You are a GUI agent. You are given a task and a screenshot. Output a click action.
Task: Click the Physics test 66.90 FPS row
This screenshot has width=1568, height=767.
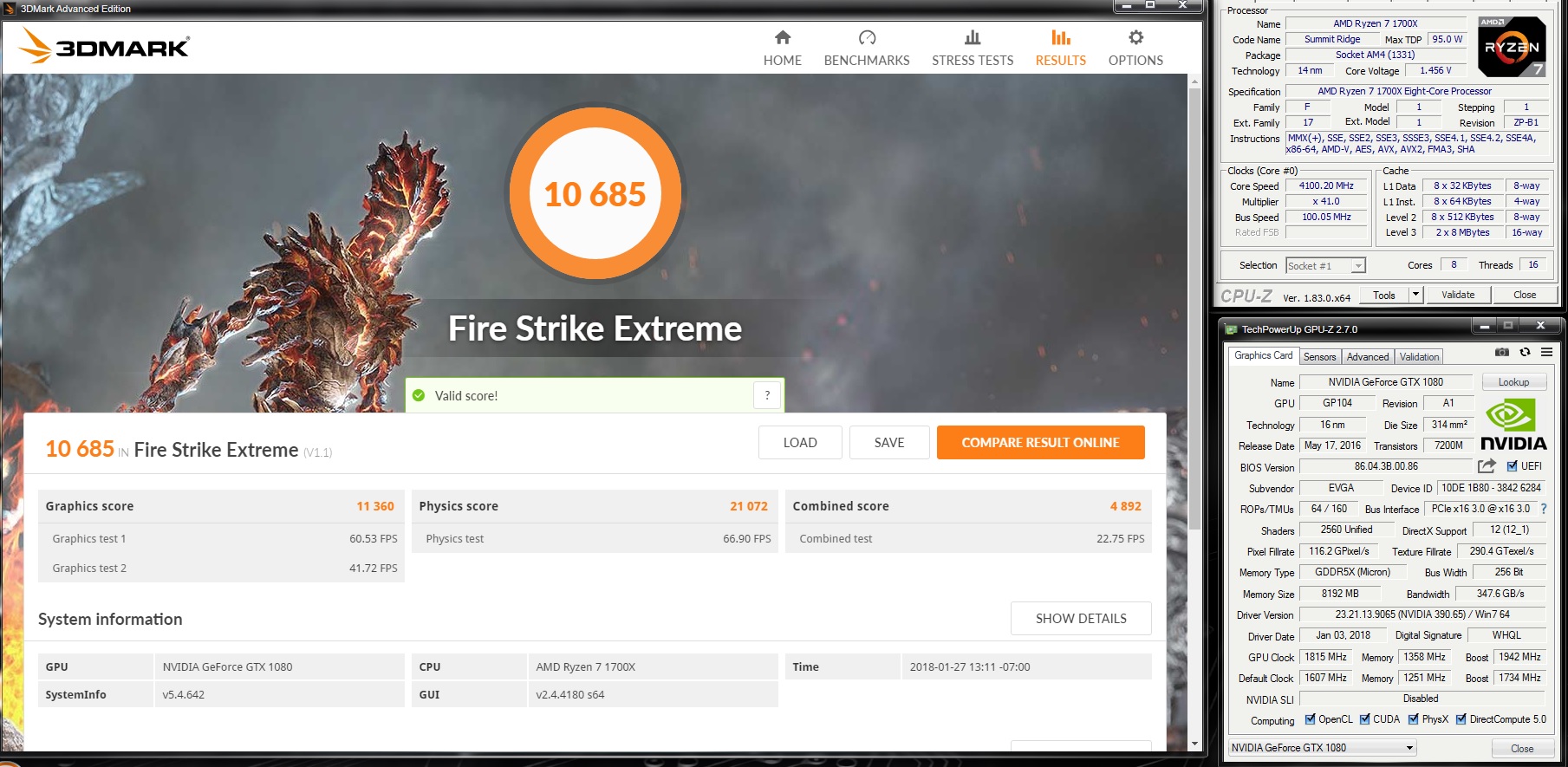coord(595,538)
